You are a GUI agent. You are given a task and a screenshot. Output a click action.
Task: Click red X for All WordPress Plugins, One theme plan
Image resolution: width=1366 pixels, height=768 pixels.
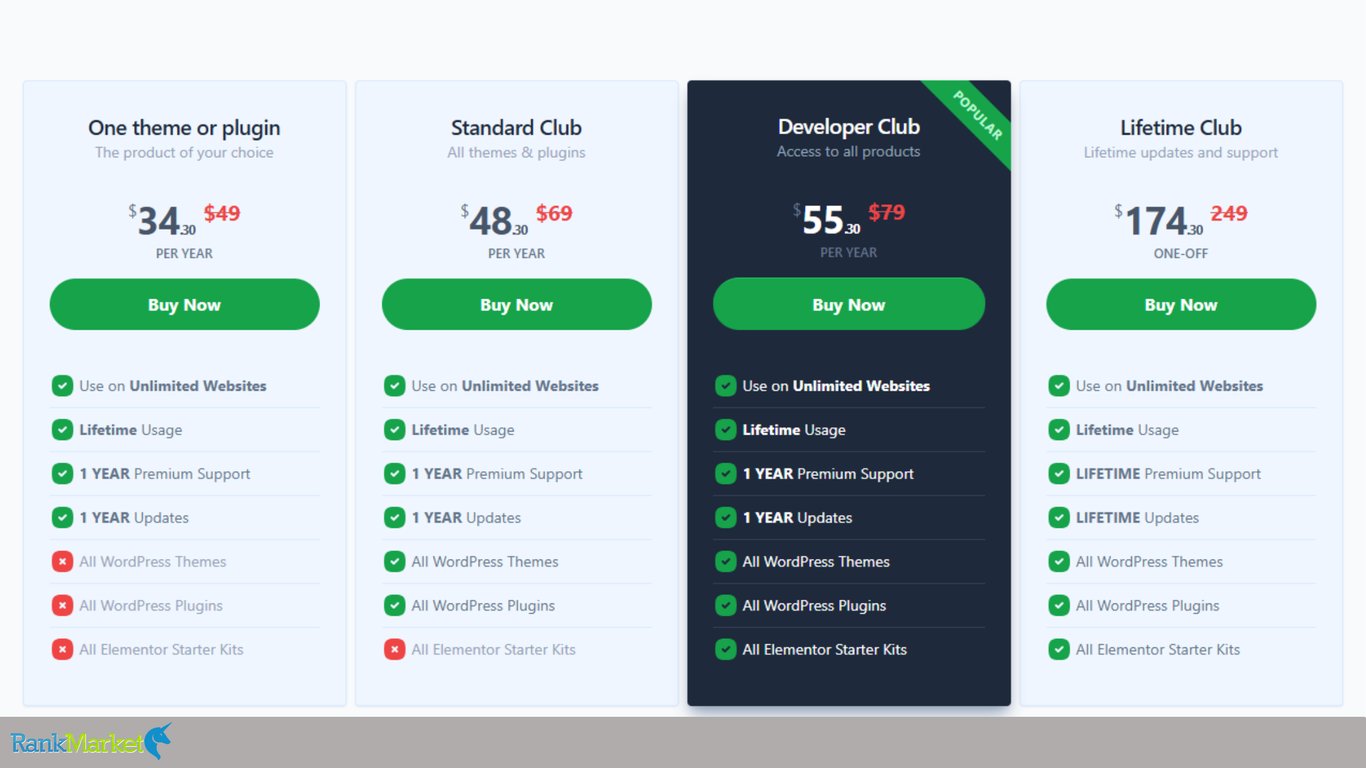[62, 606]
